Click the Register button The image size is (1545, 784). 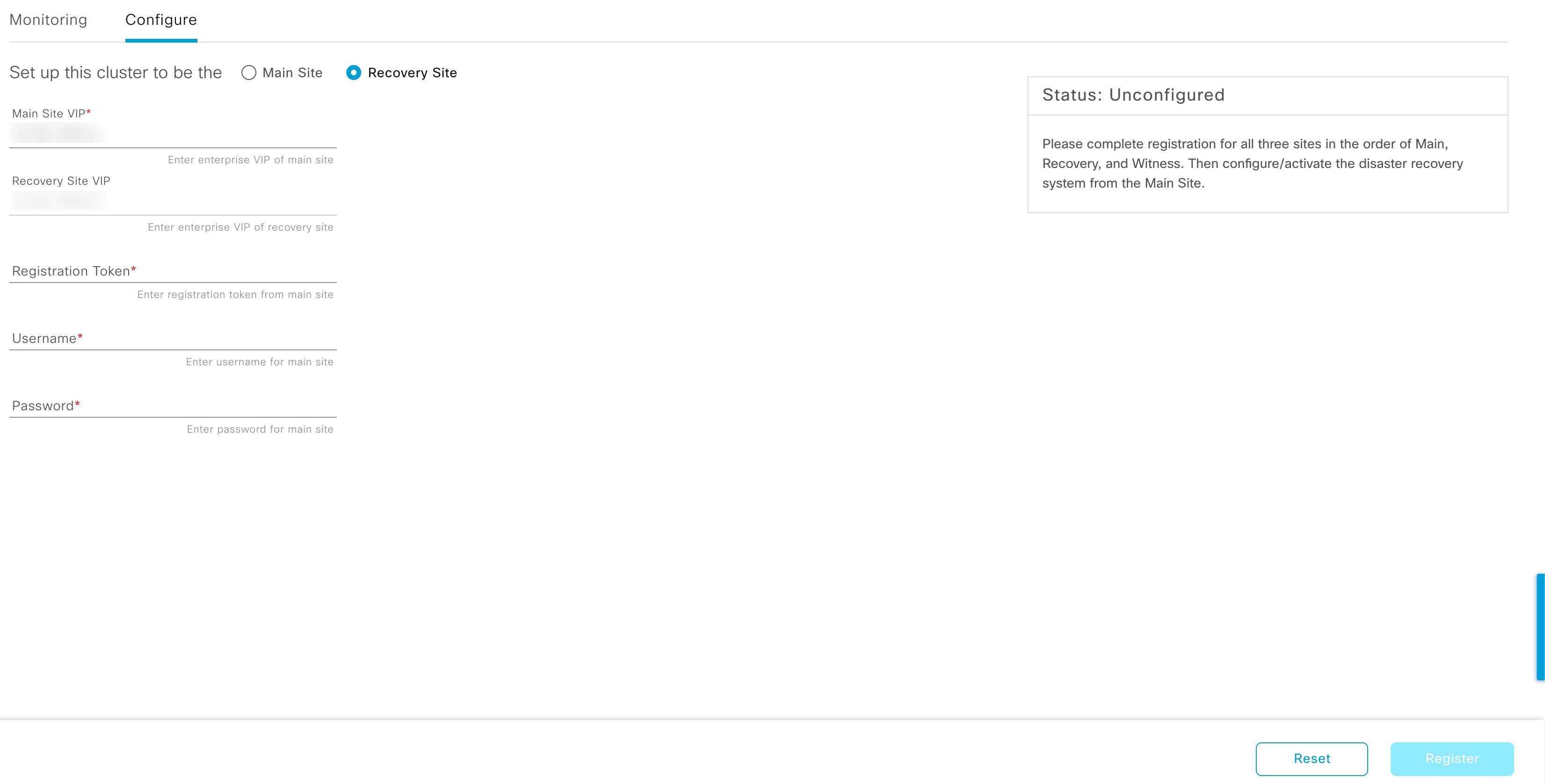1453,758
